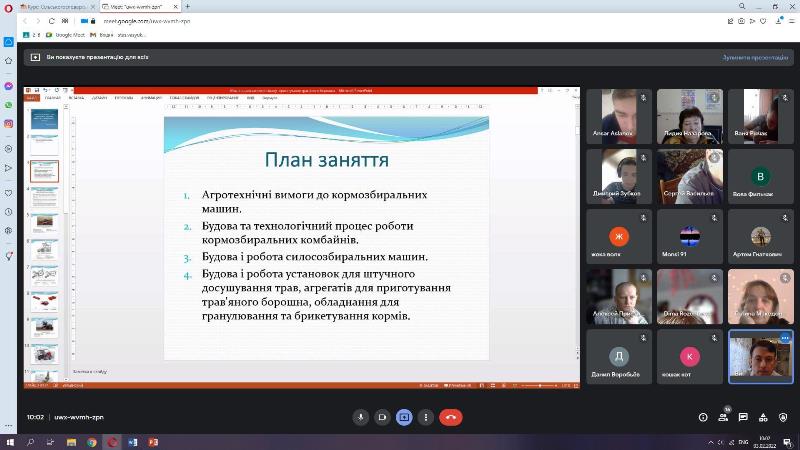This screenshot has height=450, width=800.
Task: Turn off the camera in Meet
Action: click(382, 417)
